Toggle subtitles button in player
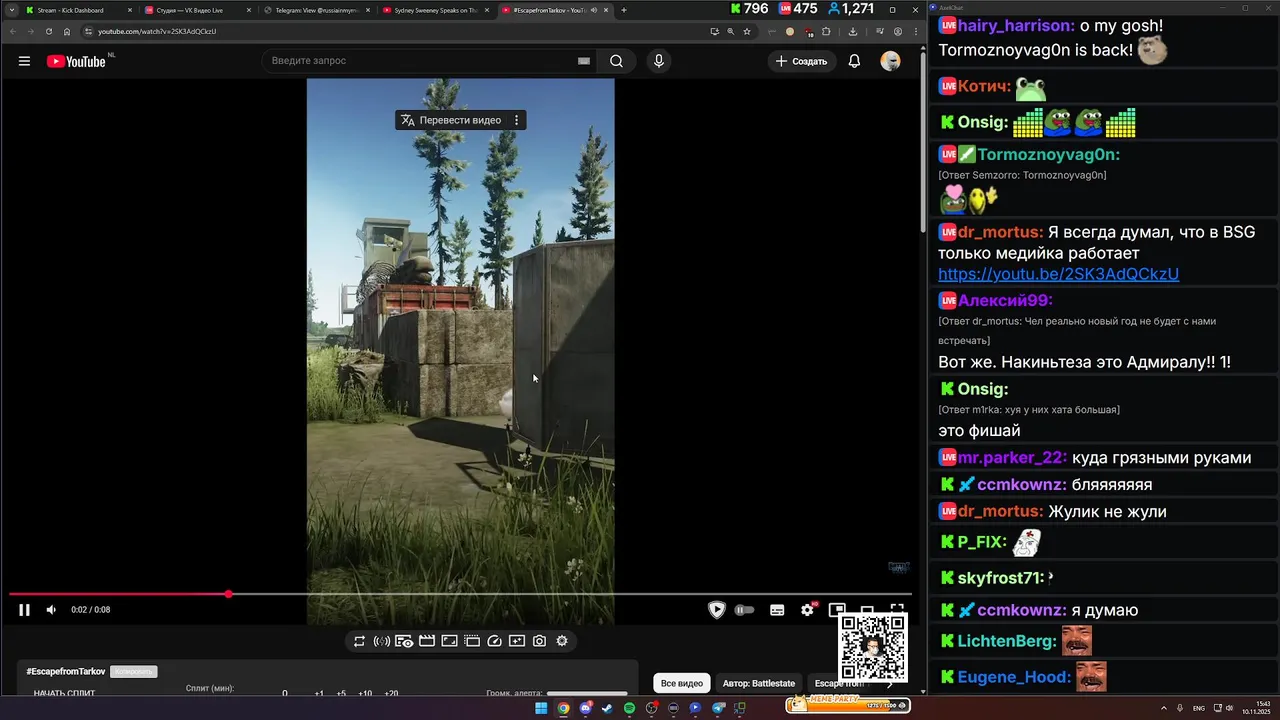Viewport: 1280px width, 720px height. click(x=777, y=610)
